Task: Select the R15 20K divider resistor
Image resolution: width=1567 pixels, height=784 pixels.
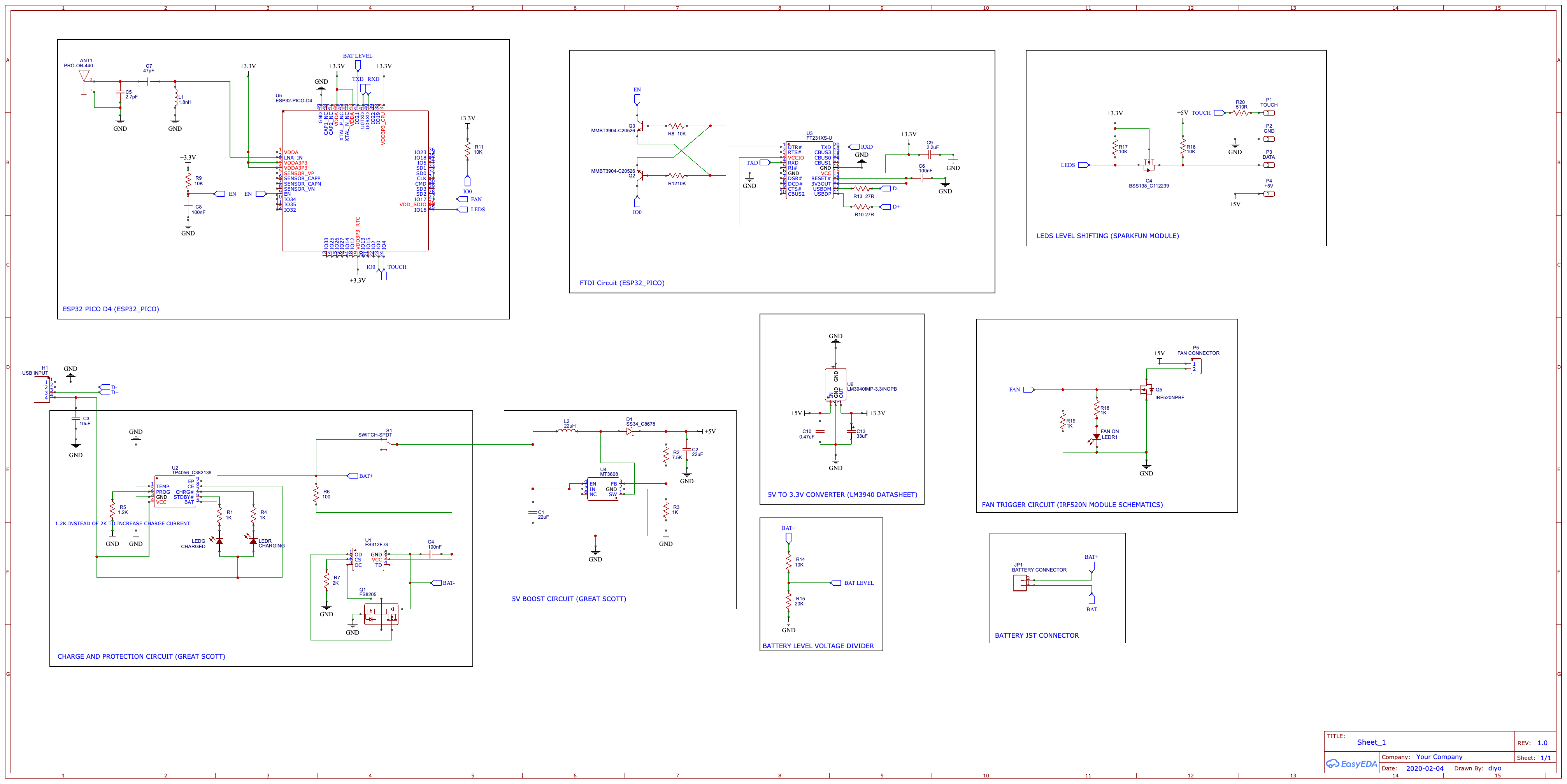Action: click(788, 601)
